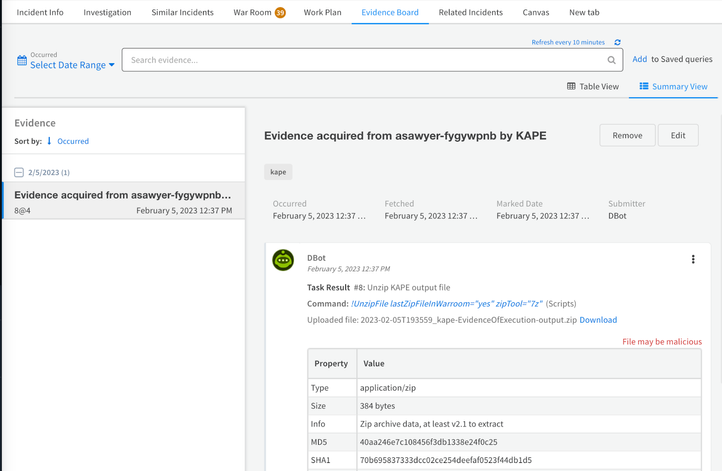722x471 pixels.
Task: Open the Select Date Range dropdown
Action: click(x=72, y=65)
